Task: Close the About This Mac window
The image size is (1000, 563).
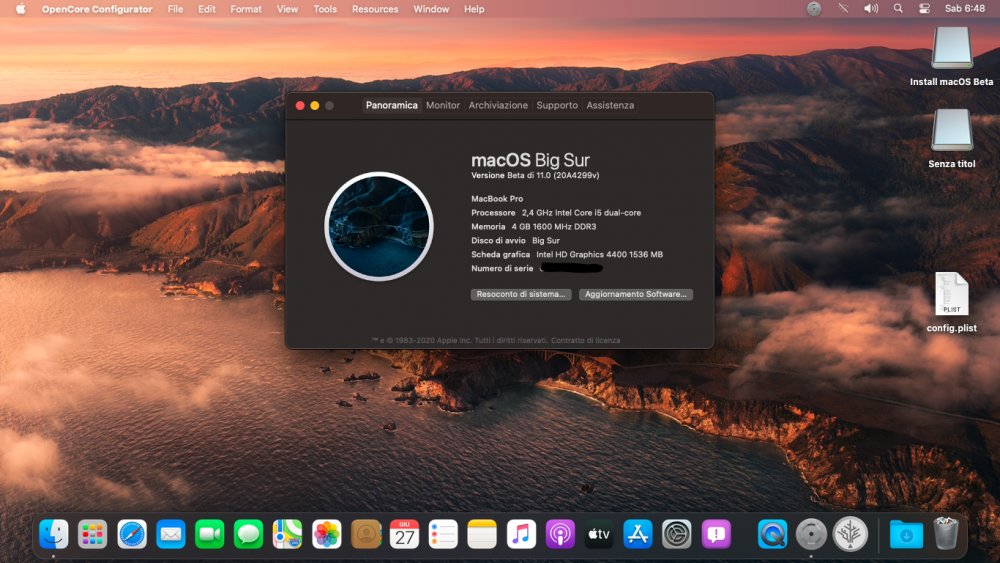Action: coord(300,106)
